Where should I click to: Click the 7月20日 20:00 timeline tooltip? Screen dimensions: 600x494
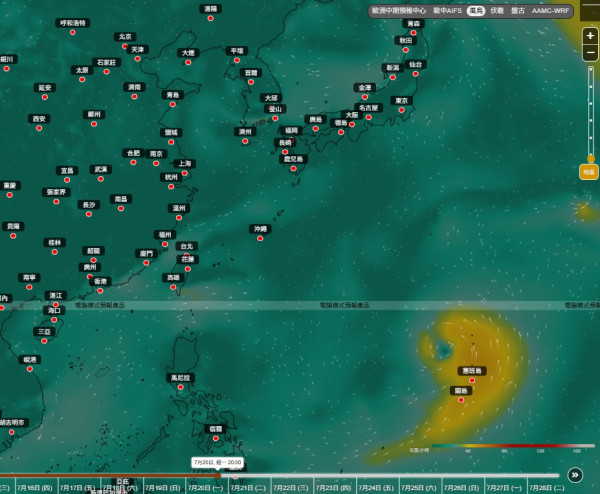(x=217, y=462)
